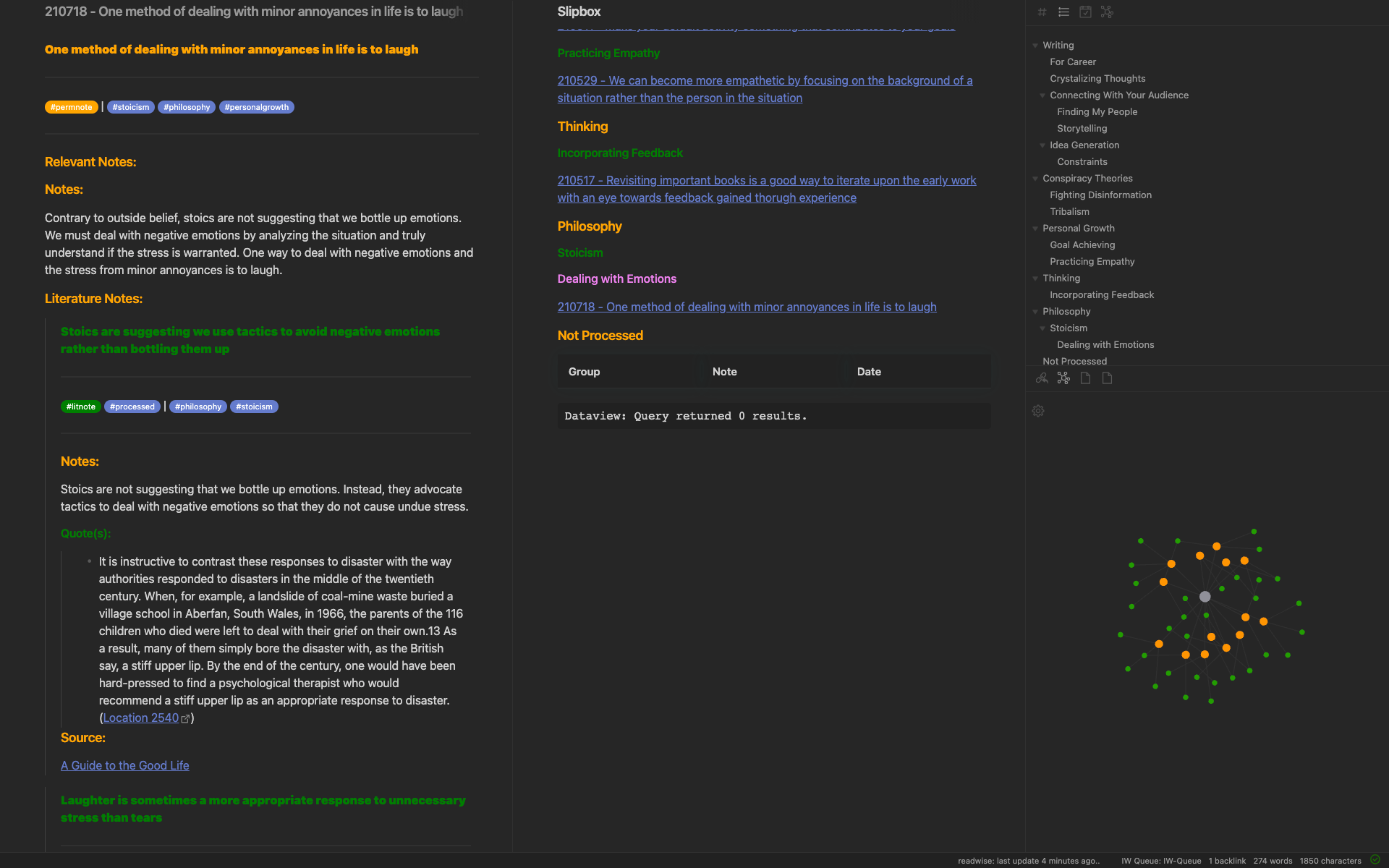Open local graph settings gear
Screen dimensions: 1389x868
coord(1038,411)
